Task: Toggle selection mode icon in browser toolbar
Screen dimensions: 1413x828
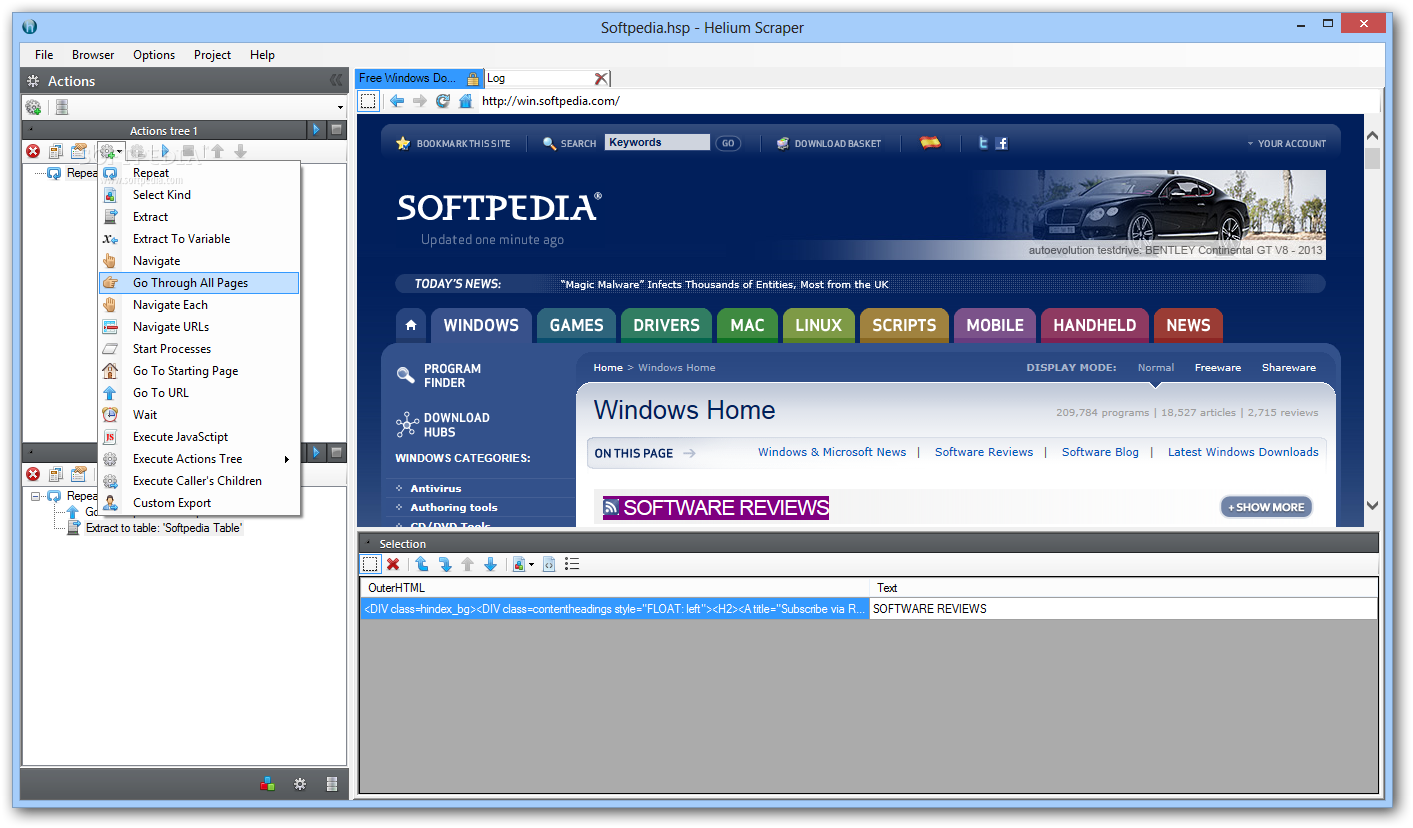Action: click(369, 101)
